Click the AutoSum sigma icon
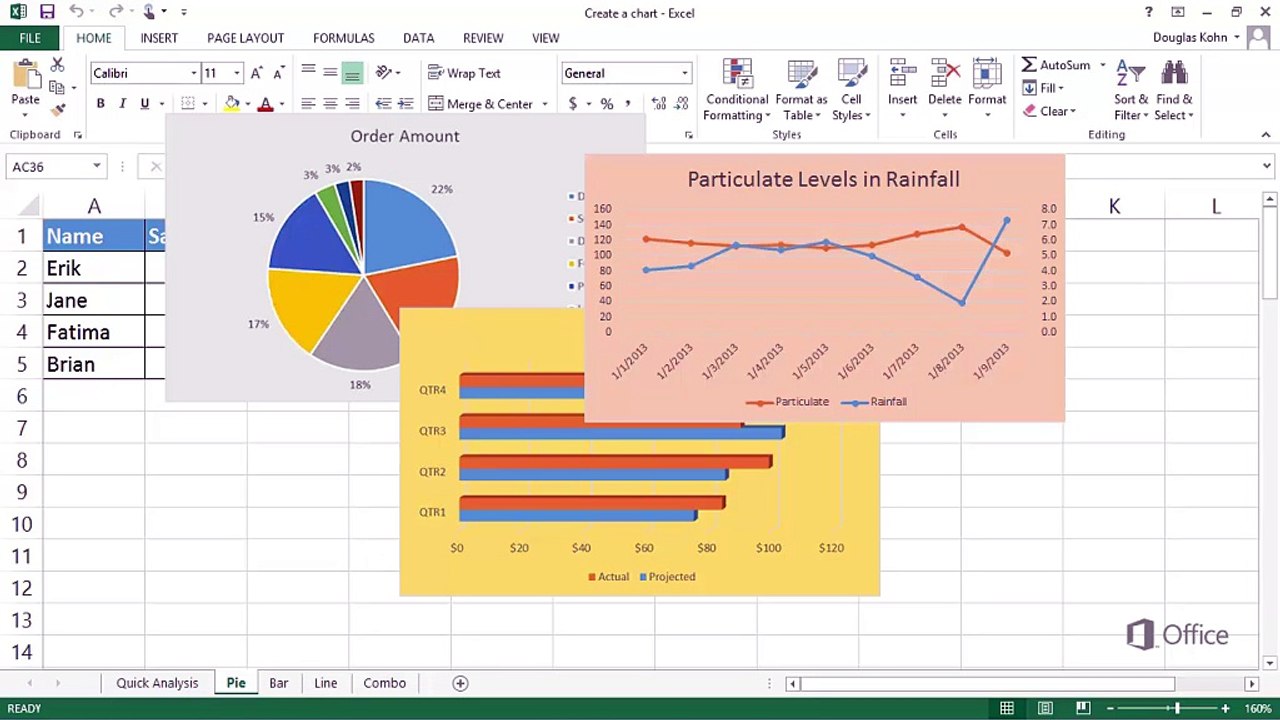Image resolution: width=1280 pixels, height=720 pixels. click(1029, 65)
